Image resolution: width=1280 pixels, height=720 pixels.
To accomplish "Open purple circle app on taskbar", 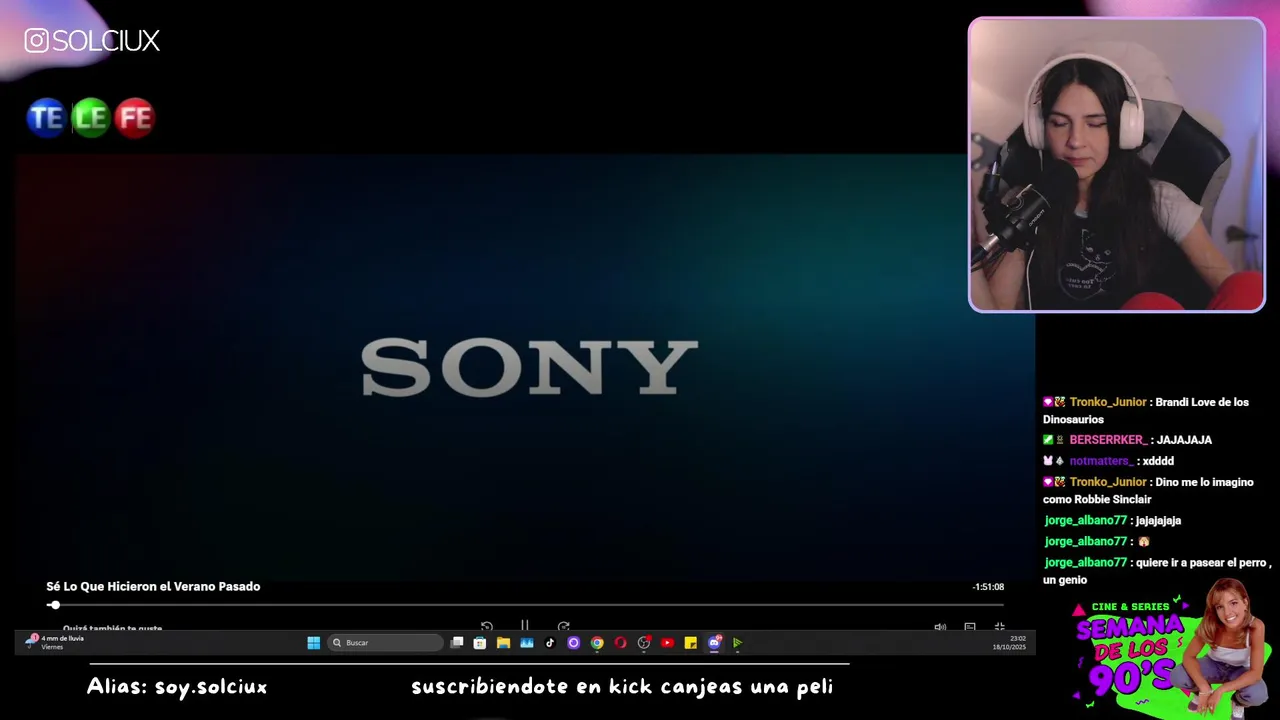I will (x=573, y=643).
